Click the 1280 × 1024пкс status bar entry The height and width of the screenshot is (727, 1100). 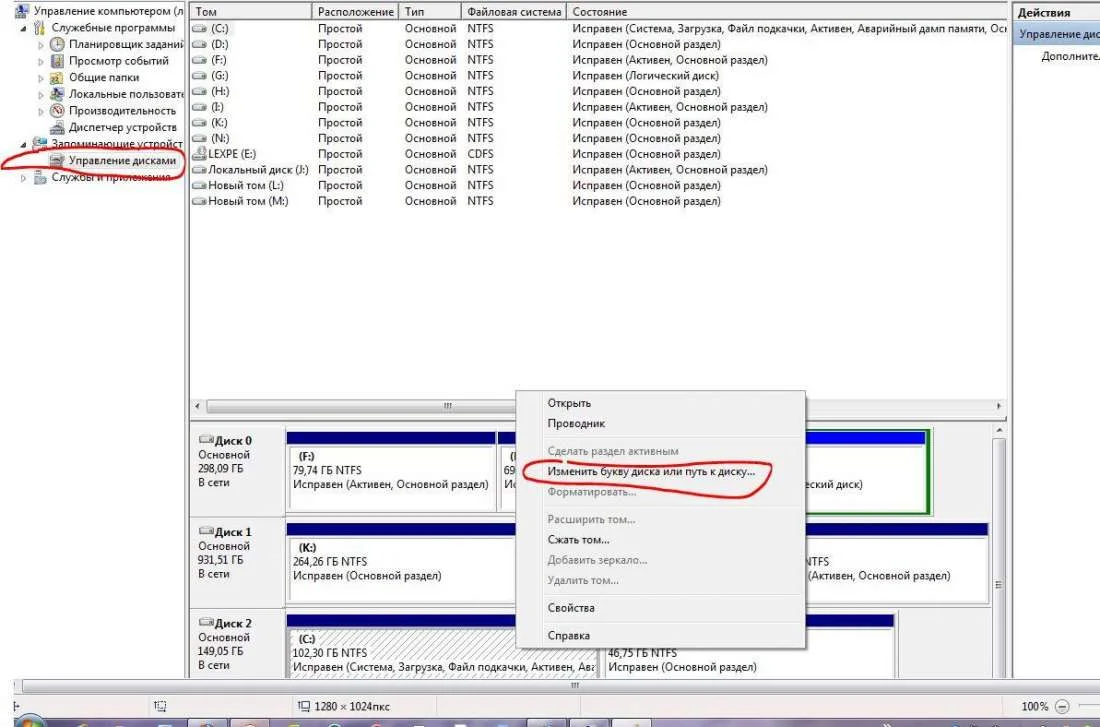click(x=344, y=706)
